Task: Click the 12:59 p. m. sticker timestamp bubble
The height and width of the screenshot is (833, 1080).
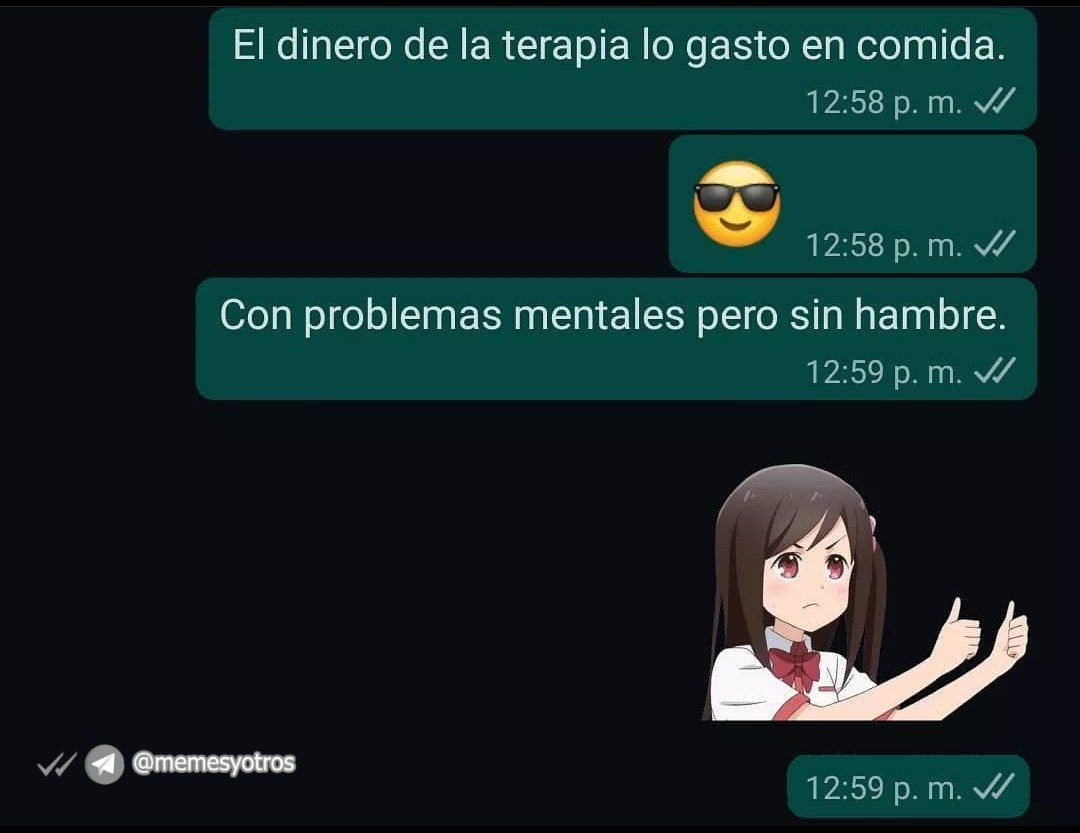Action: [x=908, y=787]
